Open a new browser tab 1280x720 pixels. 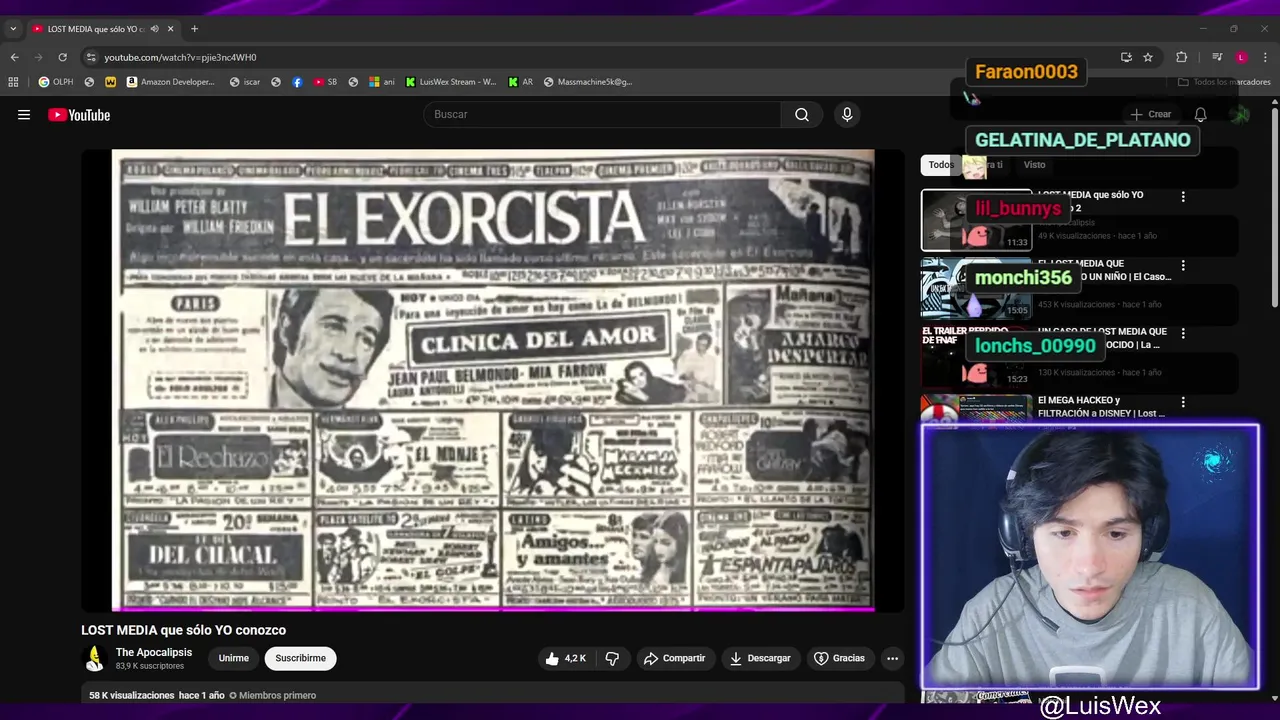(x=194, y=29)
